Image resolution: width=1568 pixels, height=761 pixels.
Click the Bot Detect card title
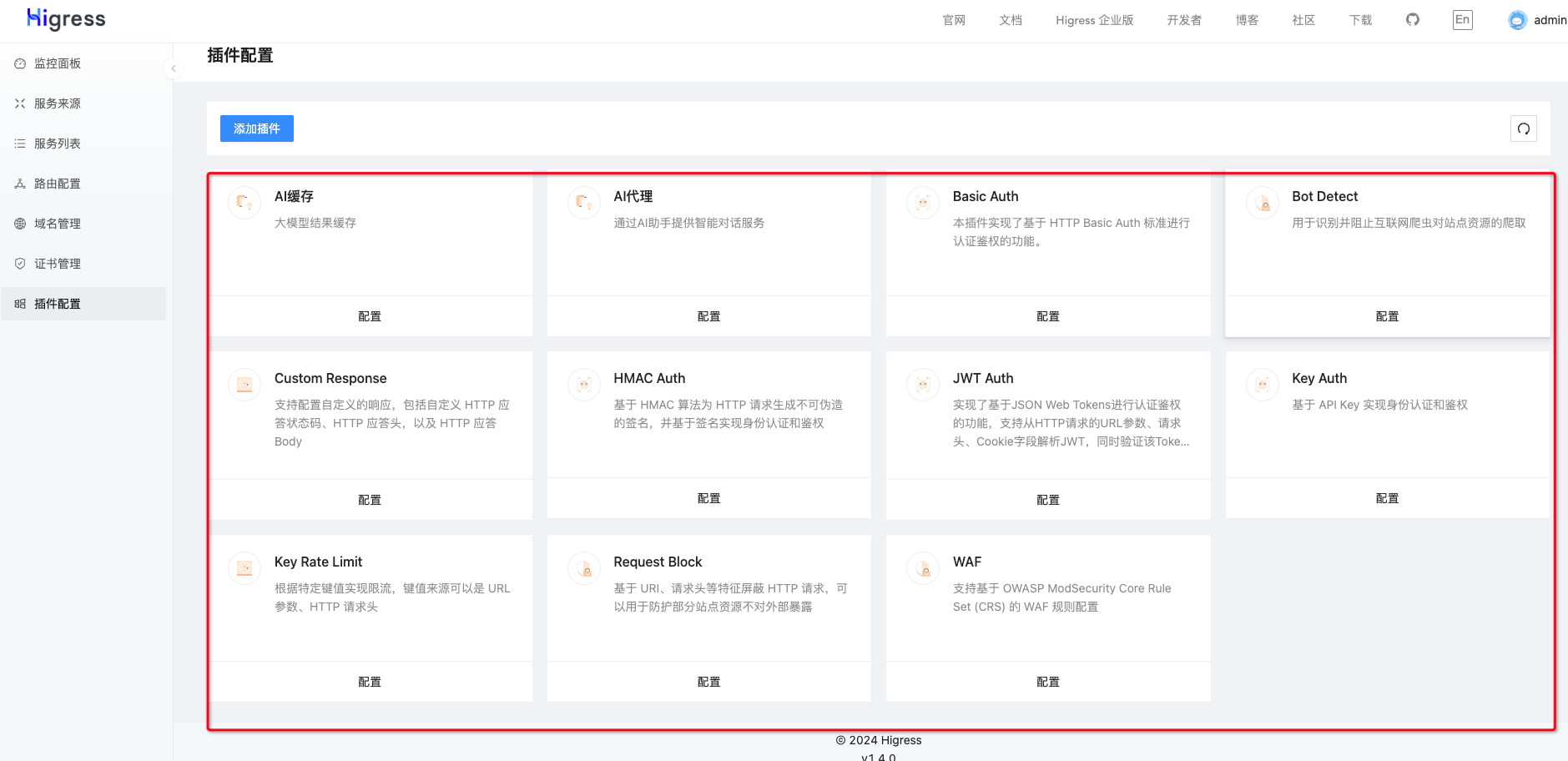[1324, 196]
